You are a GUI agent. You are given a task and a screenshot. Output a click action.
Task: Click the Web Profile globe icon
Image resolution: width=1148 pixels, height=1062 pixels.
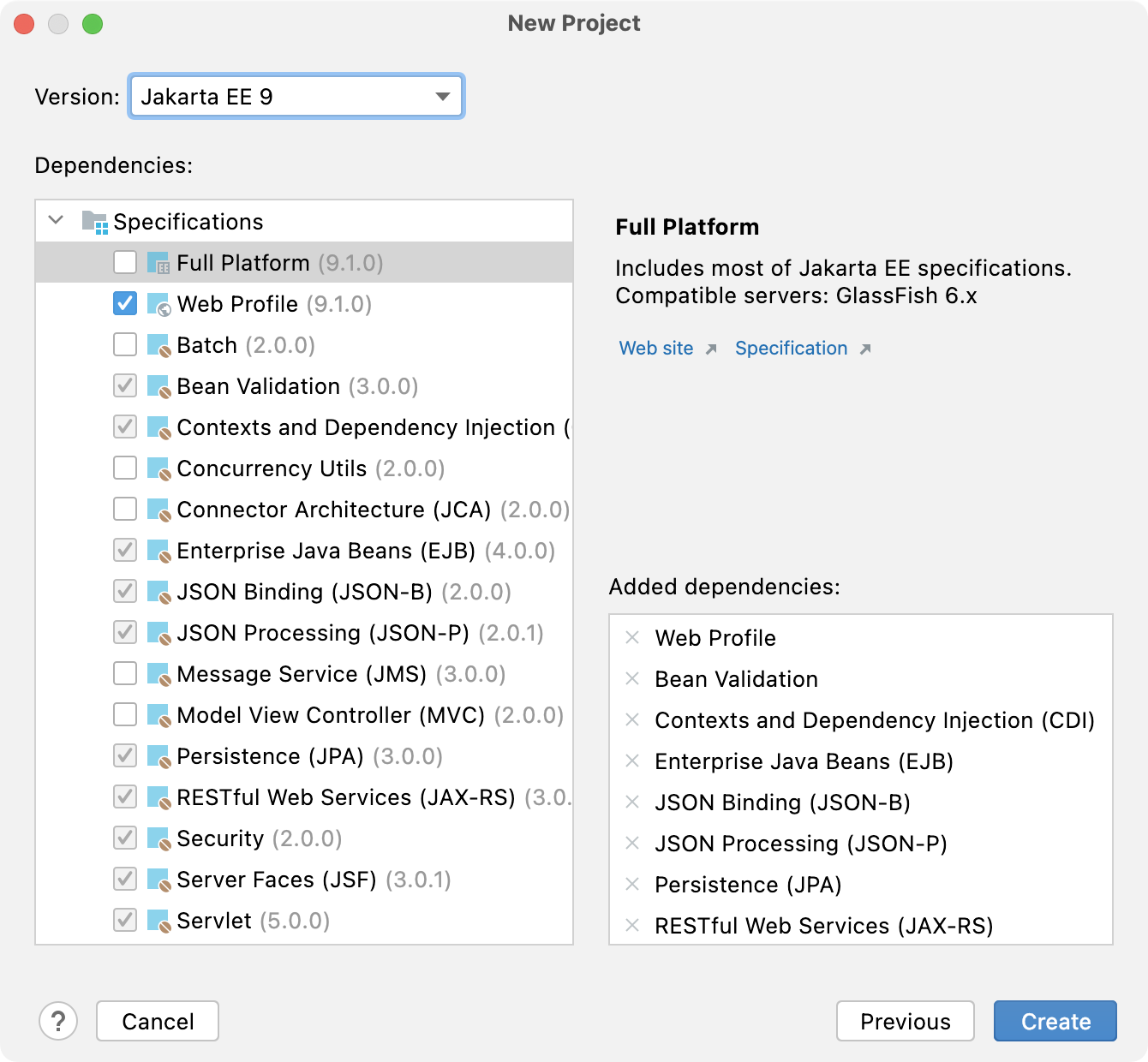point(161,304)
